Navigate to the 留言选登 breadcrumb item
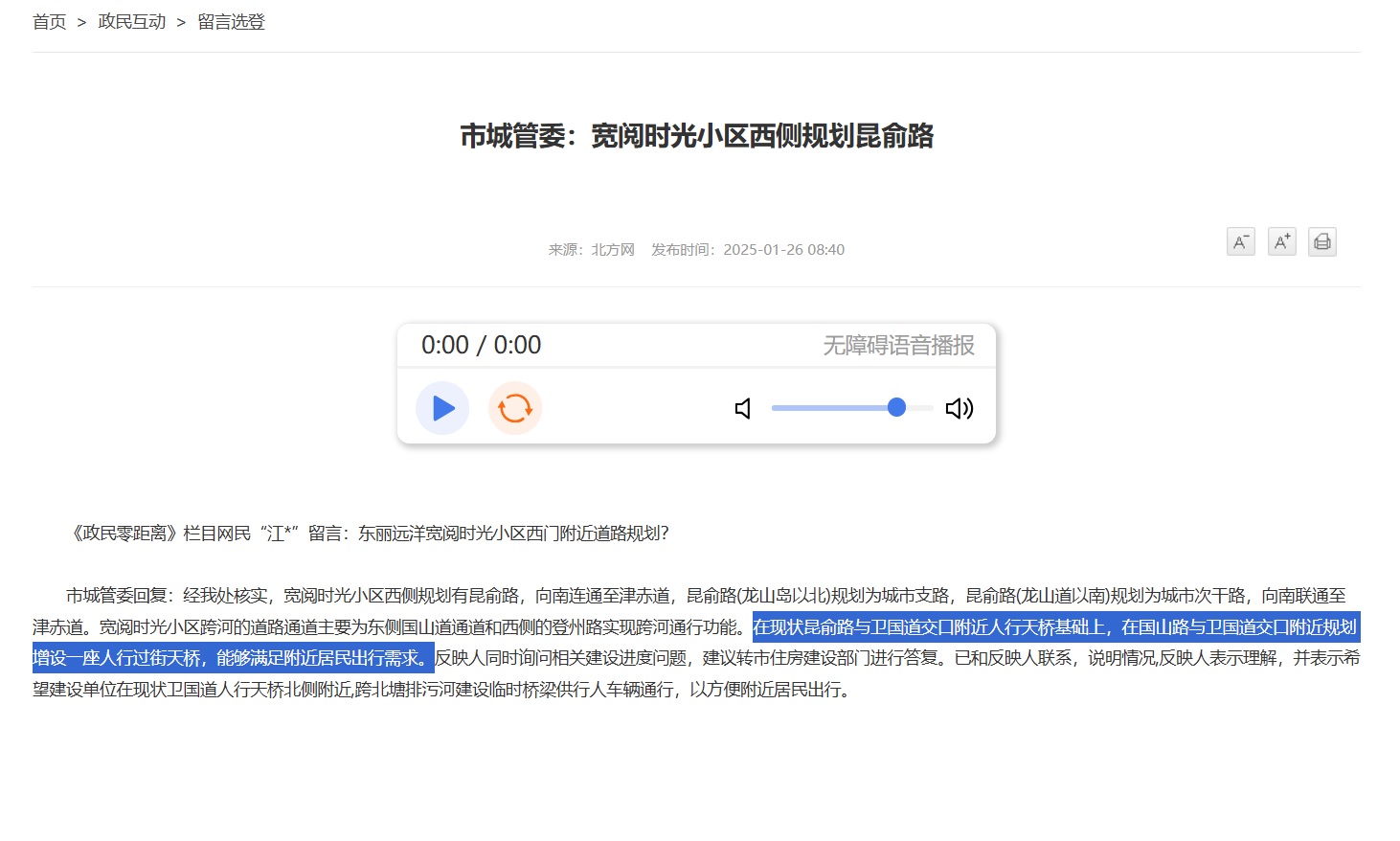Screen dimensions: 1400x841 (231, 22)
